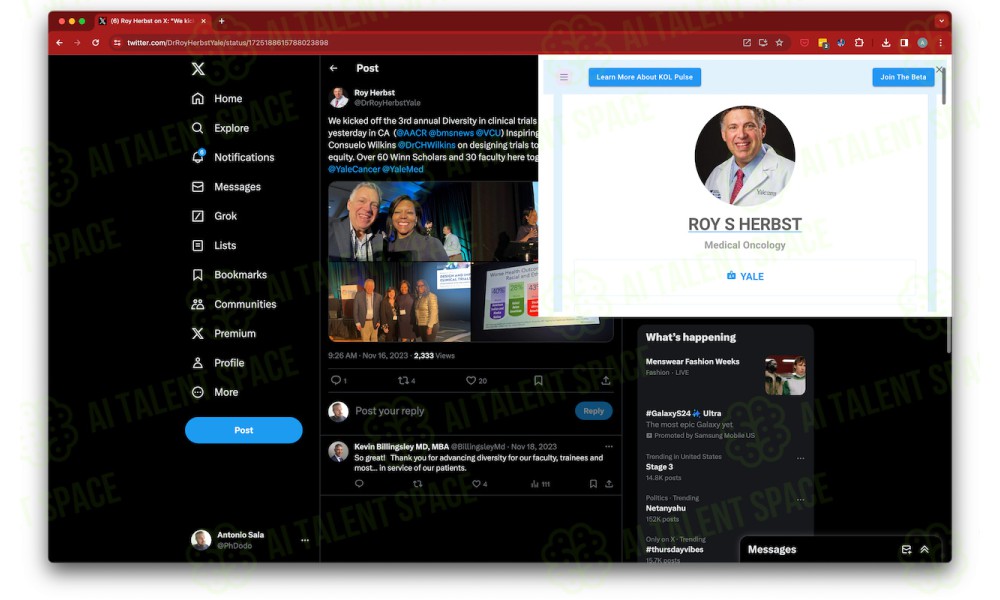Viewport: 1000px width, 600px height.
Task: Open the @DrCHWilkins mention link
Action: click(x=427, y=145)
